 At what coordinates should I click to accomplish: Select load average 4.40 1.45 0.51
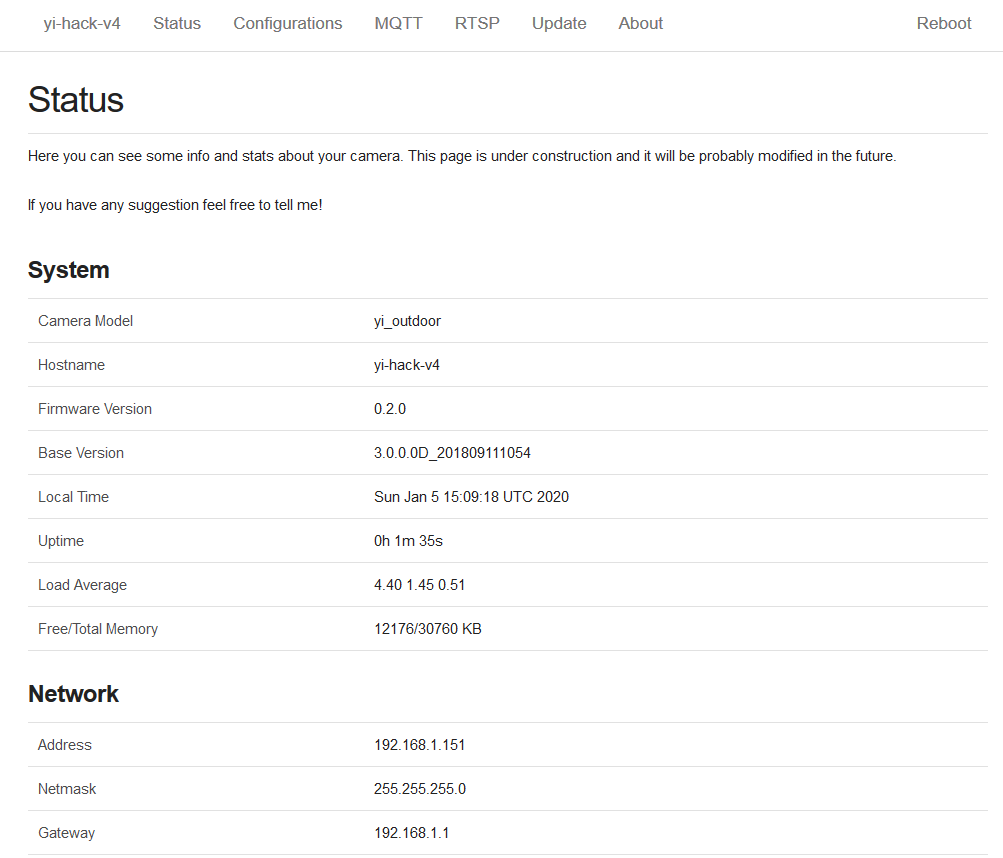coord(419,585)
